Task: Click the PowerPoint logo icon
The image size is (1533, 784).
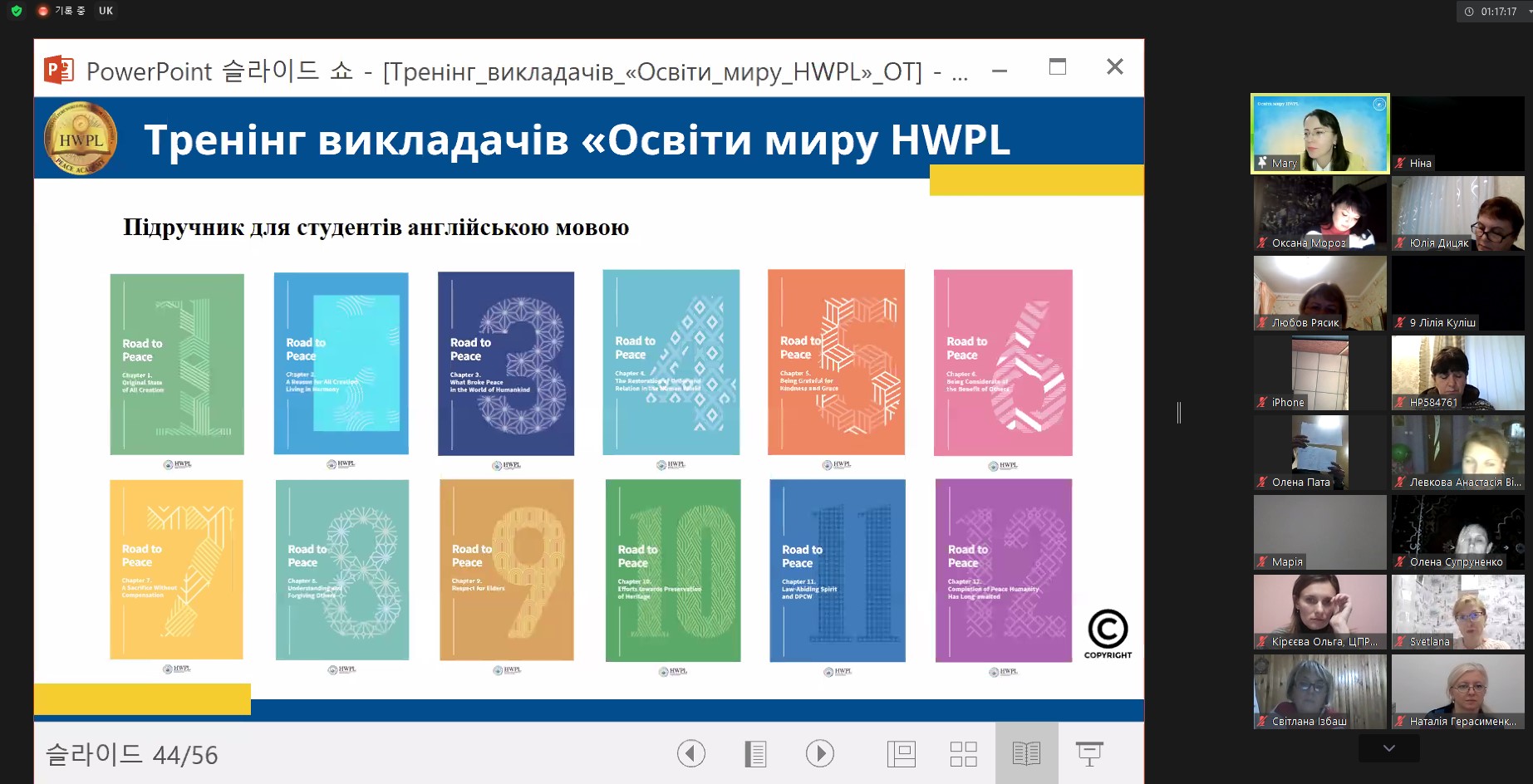Action: 58,70
